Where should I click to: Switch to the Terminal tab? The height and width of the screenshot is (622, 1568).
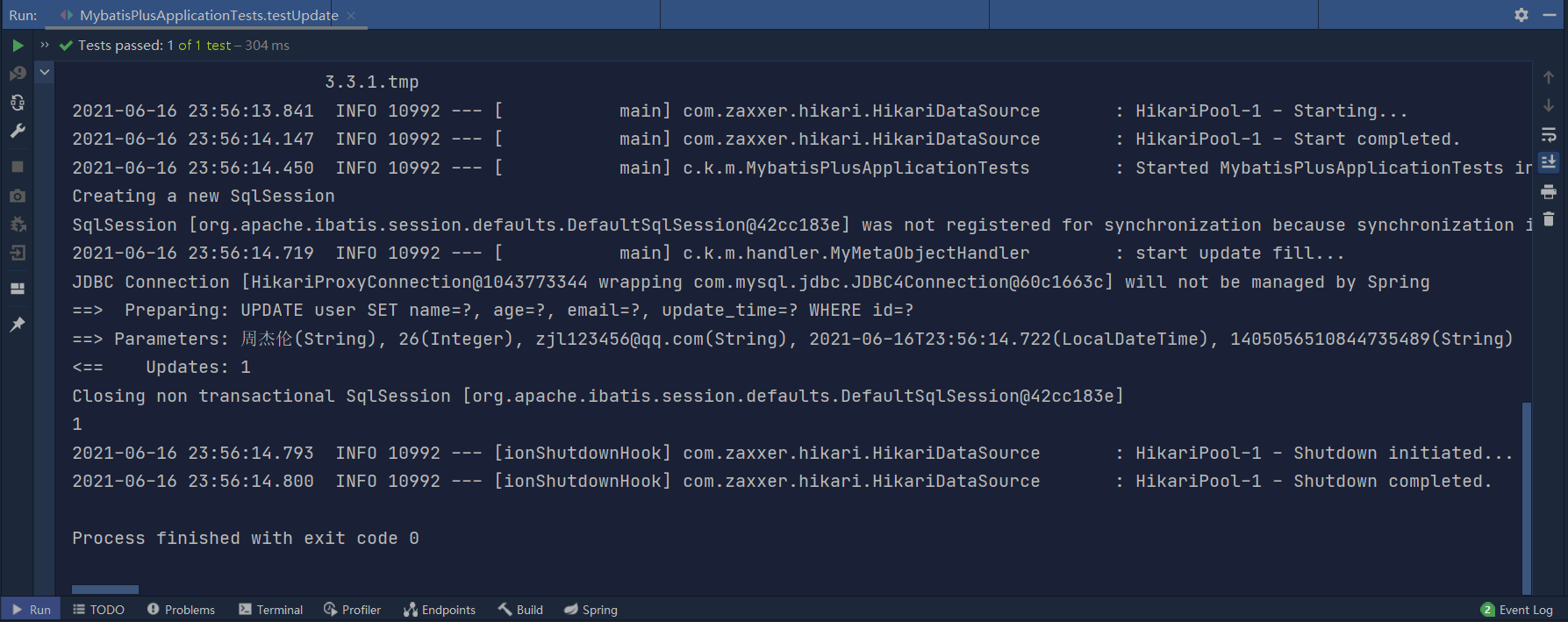[x=270, y=609]
